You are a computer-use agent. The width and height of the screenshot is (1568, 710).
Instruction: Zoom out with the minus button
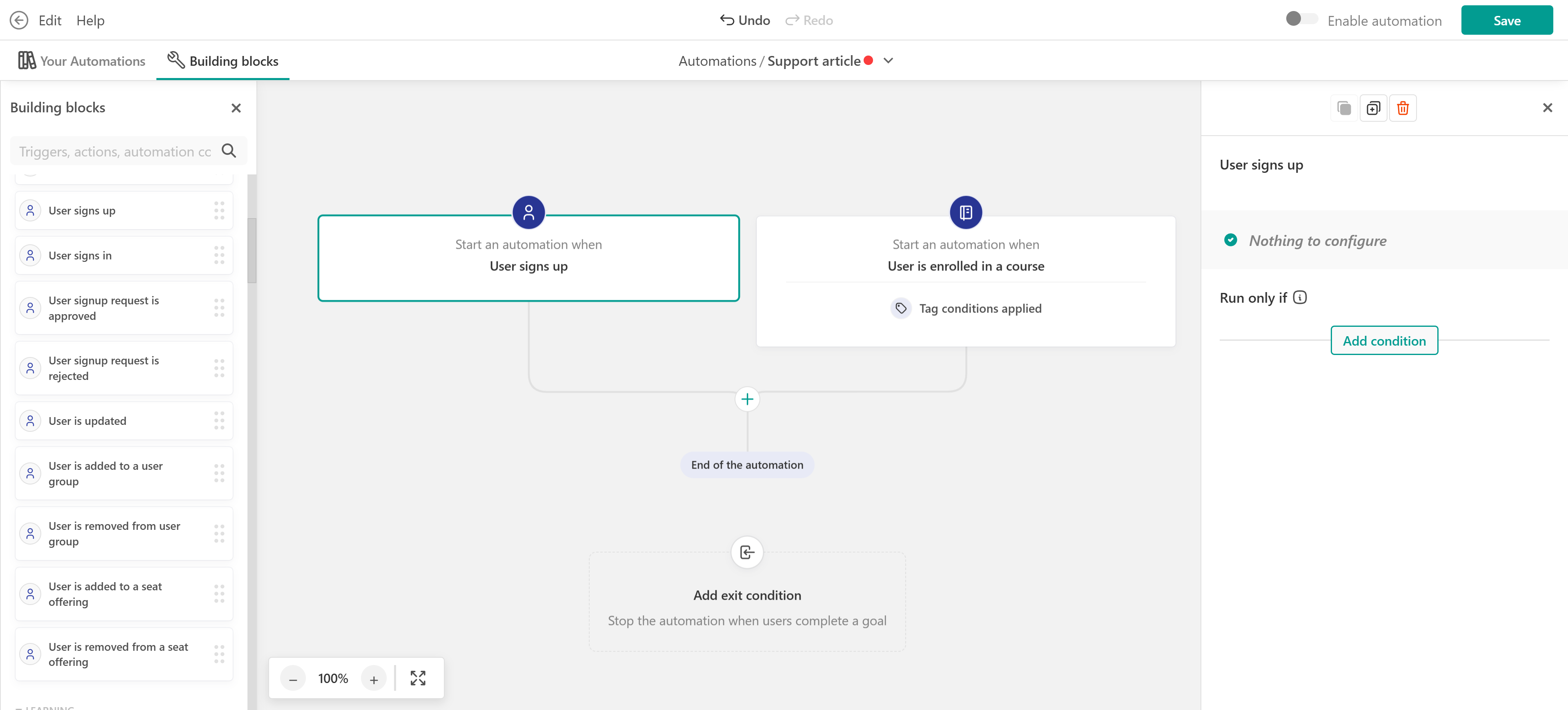pyautogui.click(x=293, y=678)
